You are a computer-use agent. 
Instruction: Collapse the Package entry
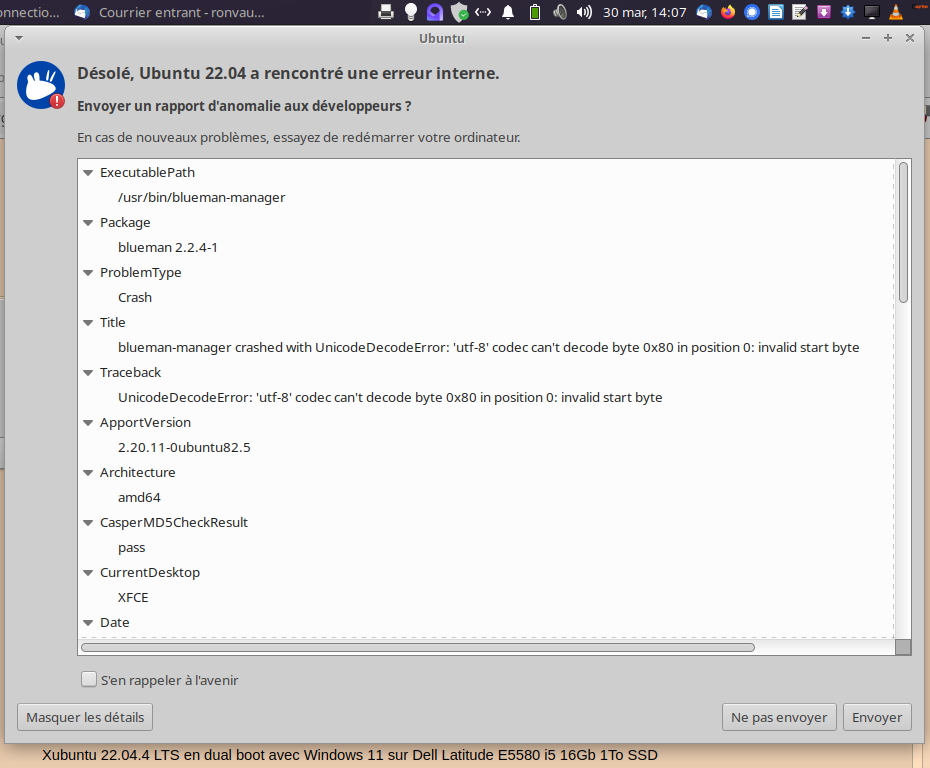pyautogui.click(x=88, y=222)
